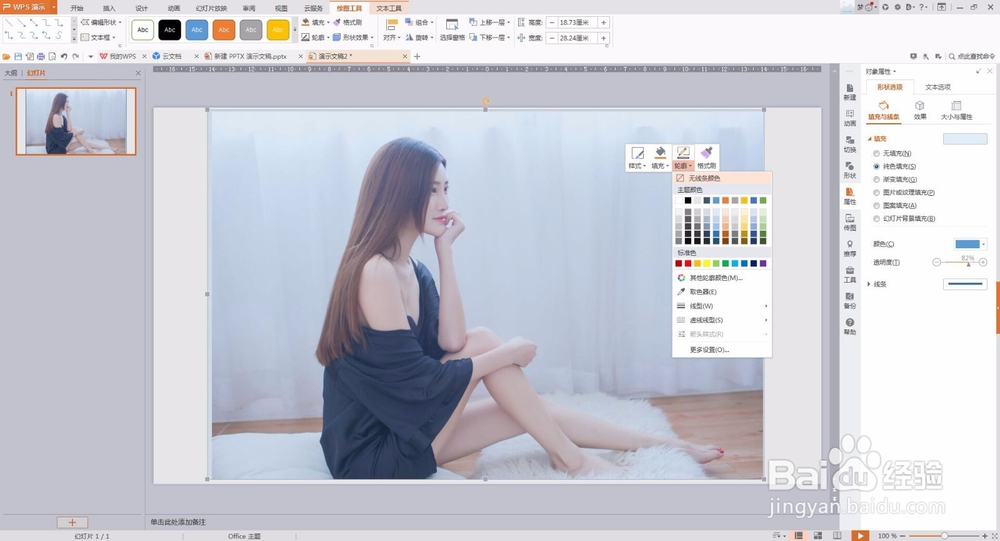Open the 推荐 sidebar icon

849,249
